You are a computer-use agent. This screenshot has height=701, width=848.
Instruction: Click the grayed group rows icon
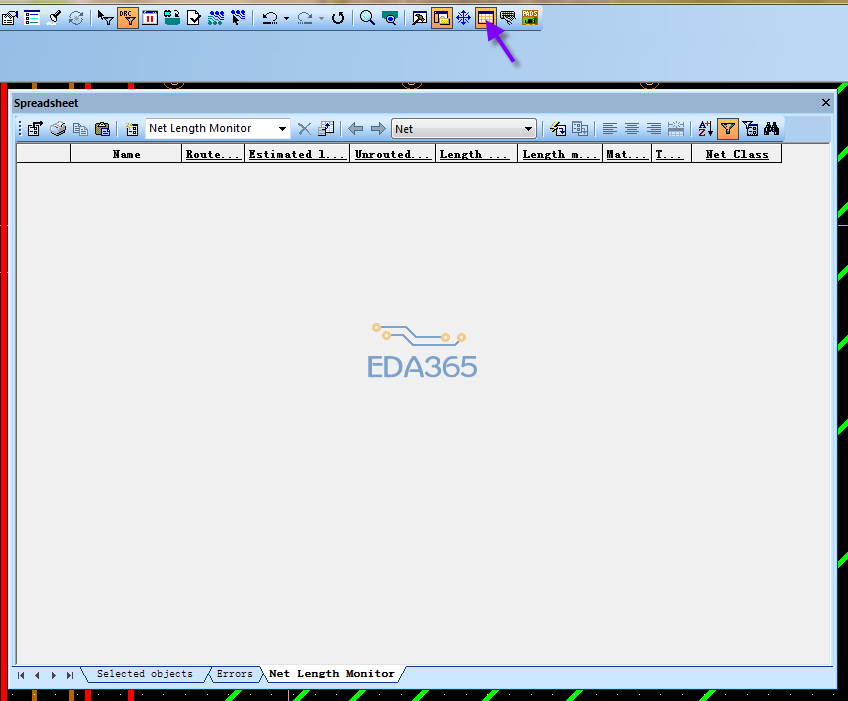[x=580, y=129]
